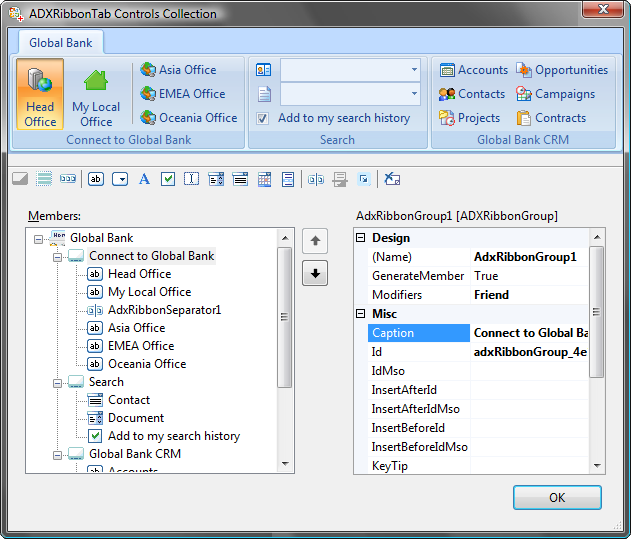Click the delete control toolbar icon
The width and height of the screenshot is (631, 539).
pyautogui.click(x=392, y=179)
